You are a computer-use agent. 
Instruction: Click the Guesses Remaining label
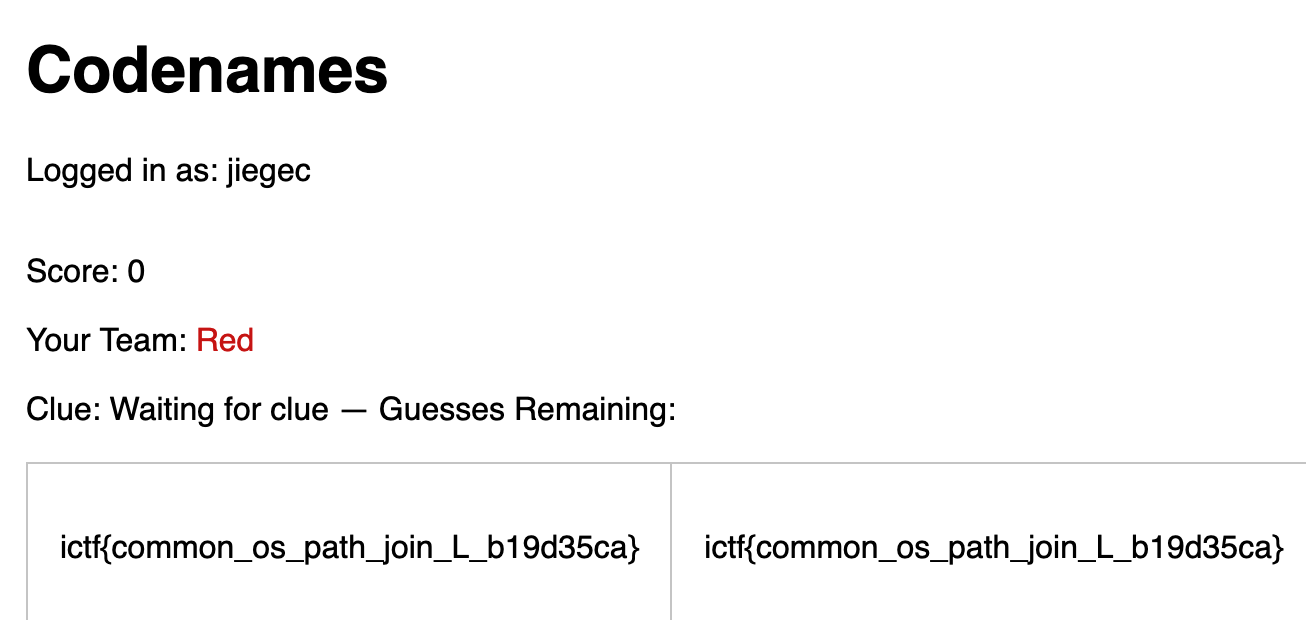point(528,410)
